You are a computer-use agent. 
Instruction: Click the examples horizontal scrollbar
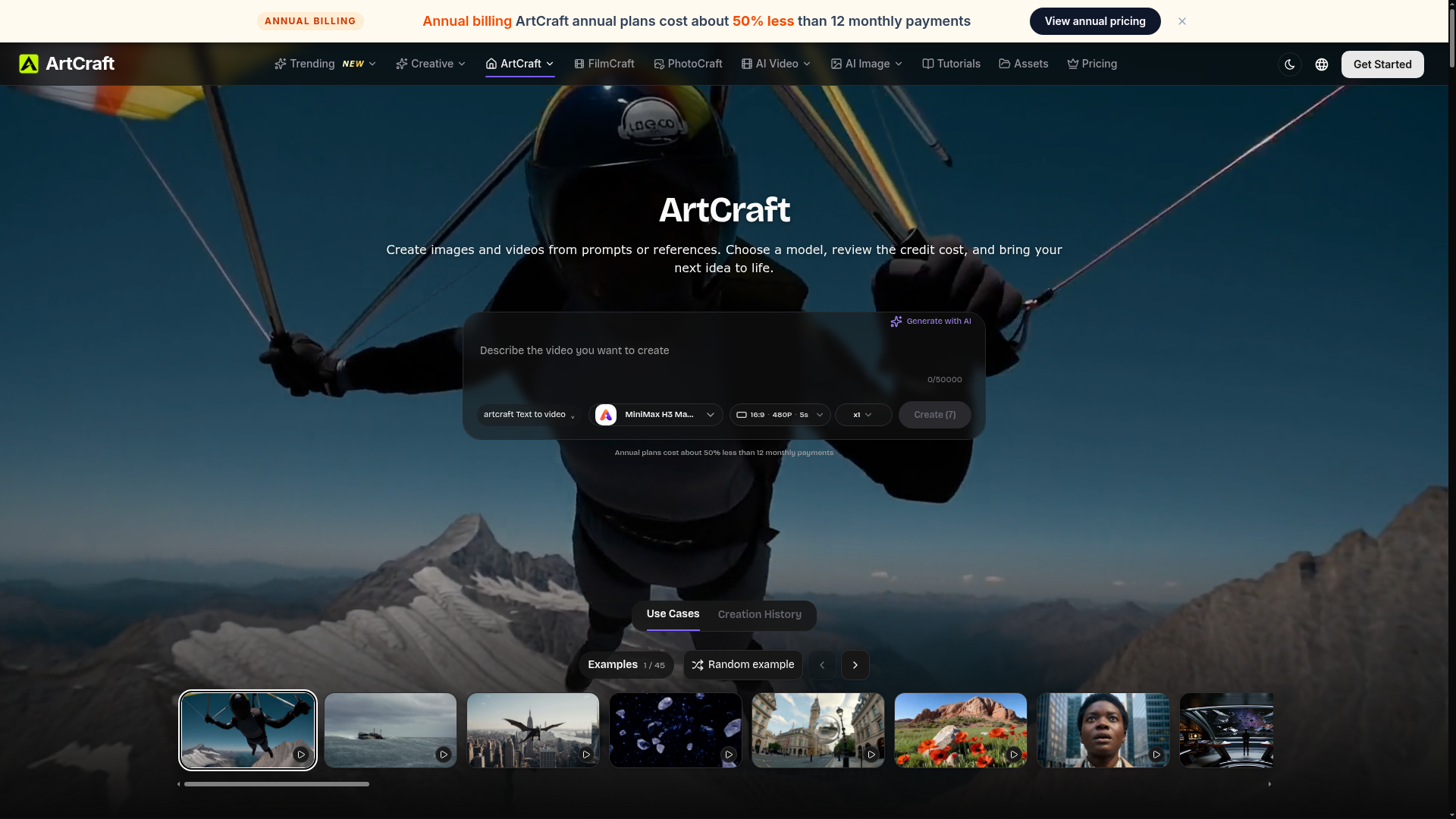pyautogui.click(x=277, y=784)
